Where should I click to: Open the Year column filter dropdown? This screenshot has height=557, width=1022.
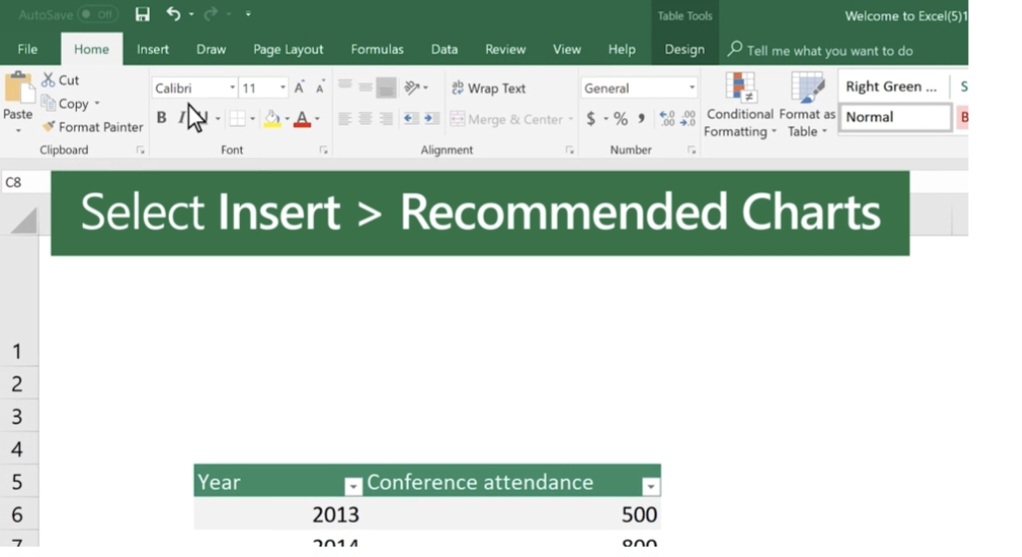click(x=353, y=486)
